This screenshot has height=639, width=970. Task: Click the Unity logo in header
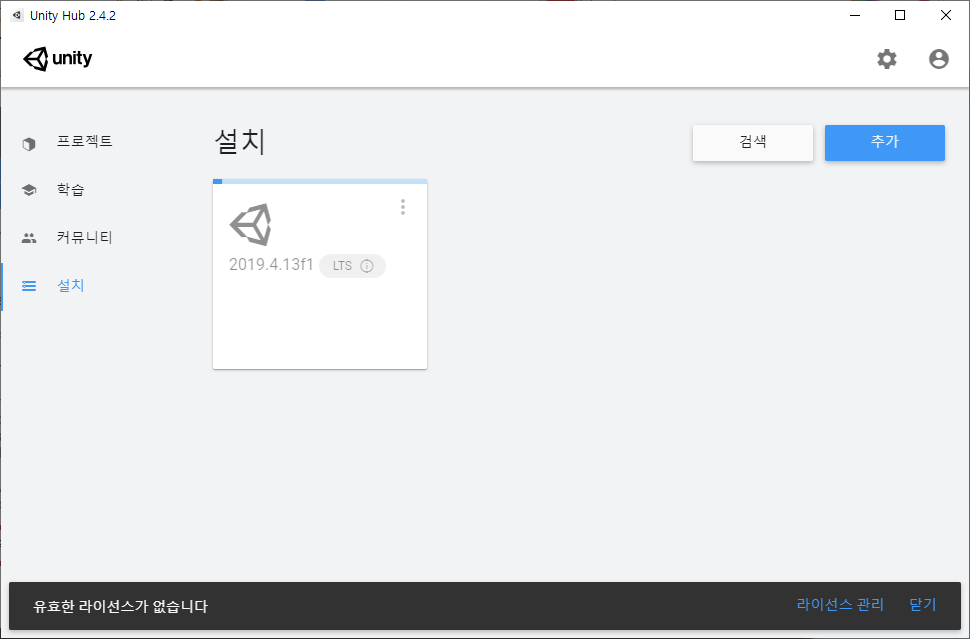[58, 59]
